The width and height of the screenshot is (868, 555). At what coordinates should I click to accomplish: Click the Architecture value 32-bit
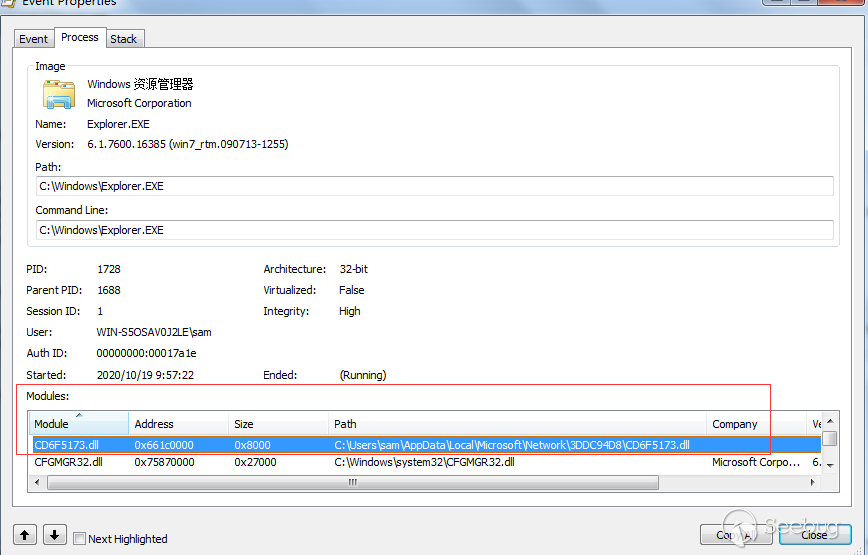[354, 269]
